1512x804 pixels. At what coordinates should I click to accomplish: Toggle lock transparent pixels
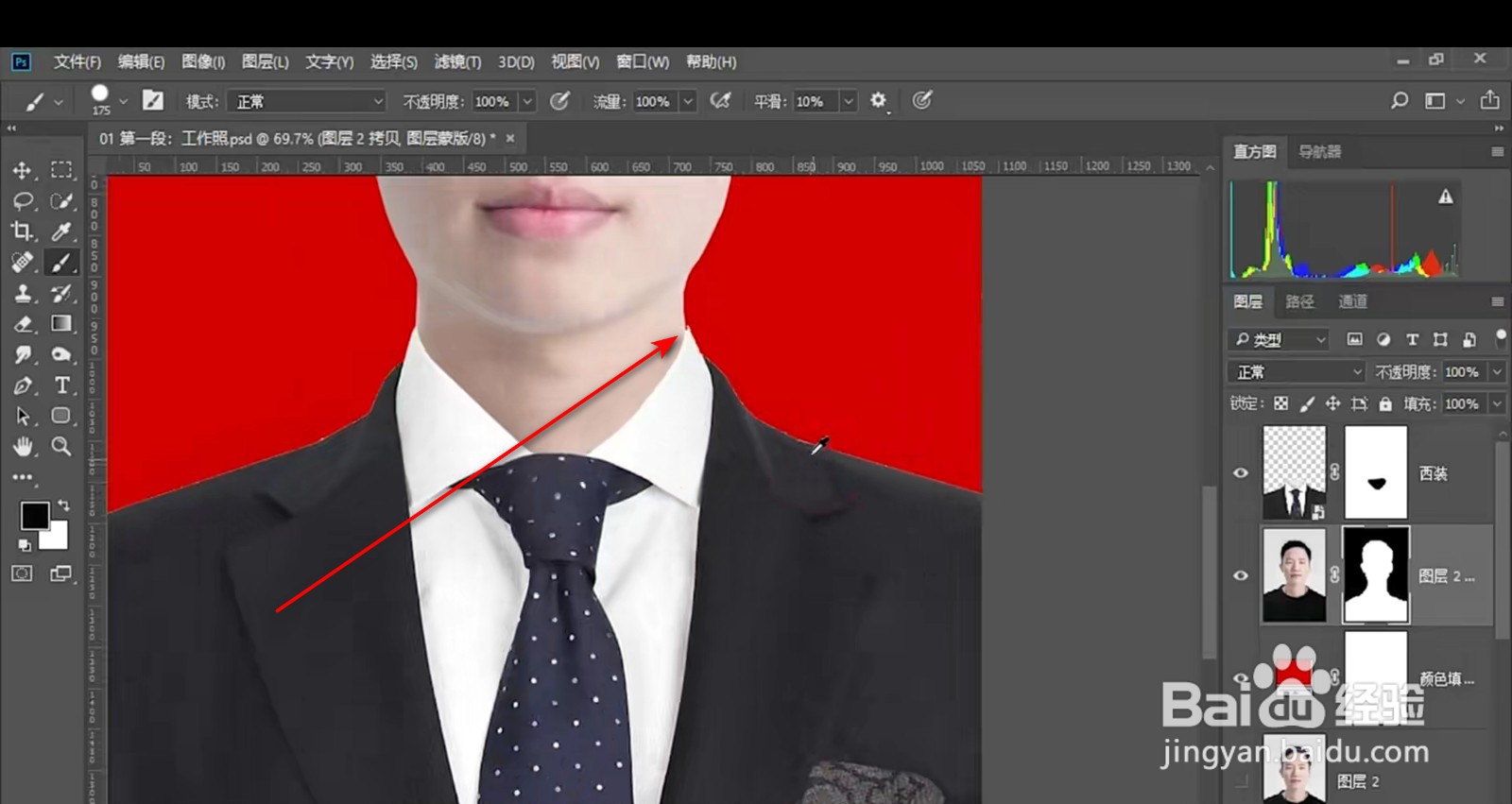click(1280, 403)
